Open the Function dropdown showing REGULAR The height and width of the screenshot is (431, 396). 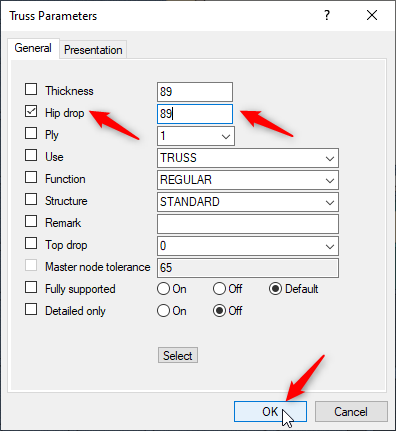(248, 180)
